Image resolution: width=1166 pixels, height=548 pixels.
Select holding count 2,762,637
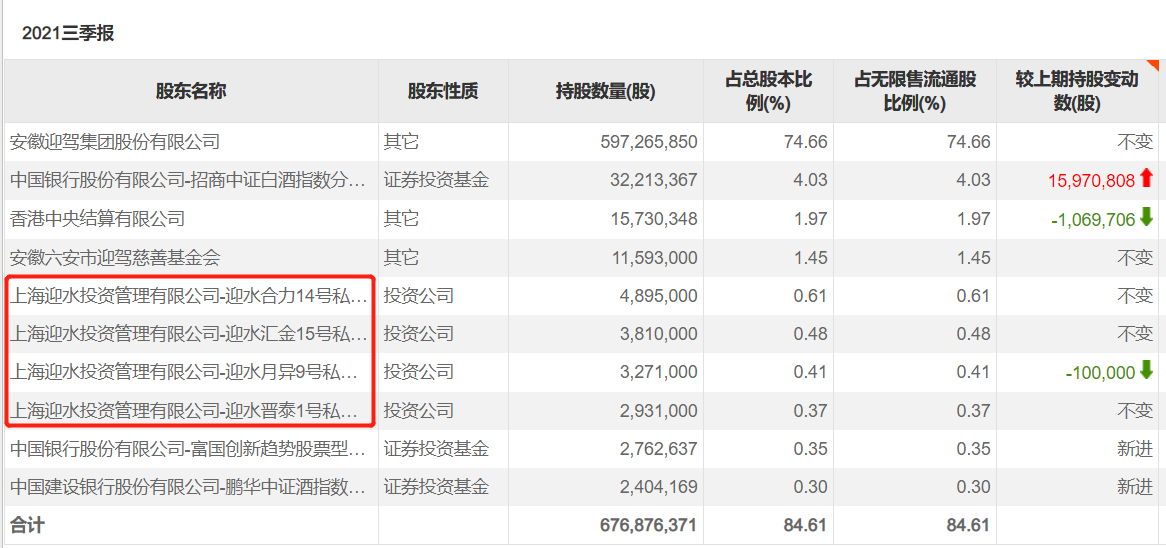tap(658, 448)
